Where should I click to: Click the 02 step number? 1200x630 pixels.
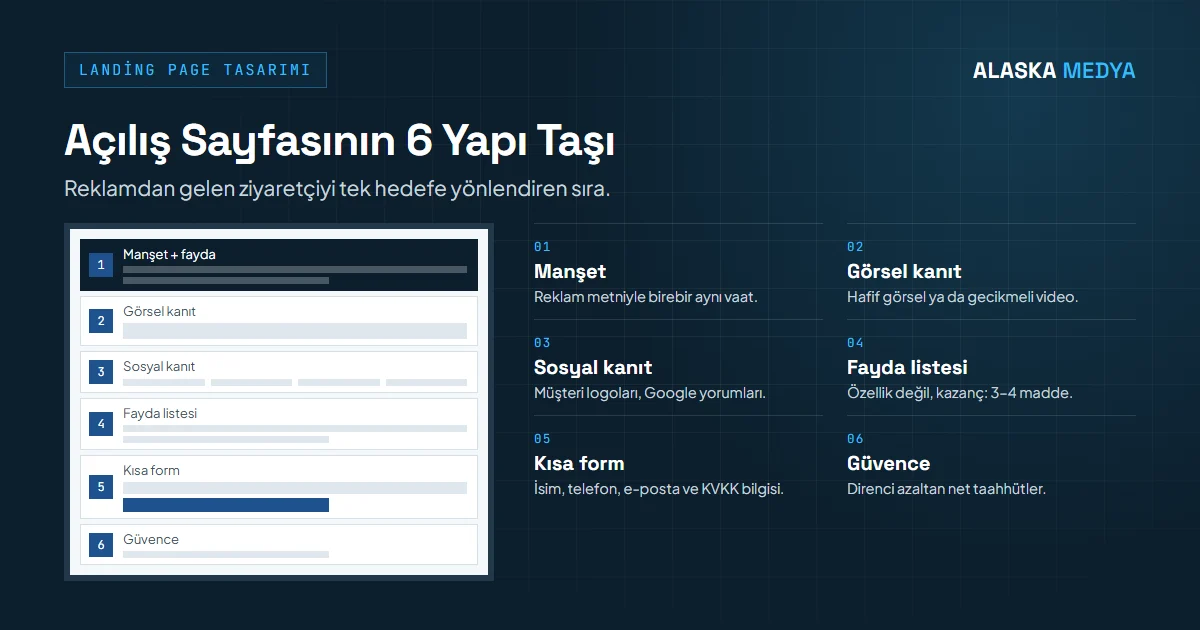[x=855, y=246]
